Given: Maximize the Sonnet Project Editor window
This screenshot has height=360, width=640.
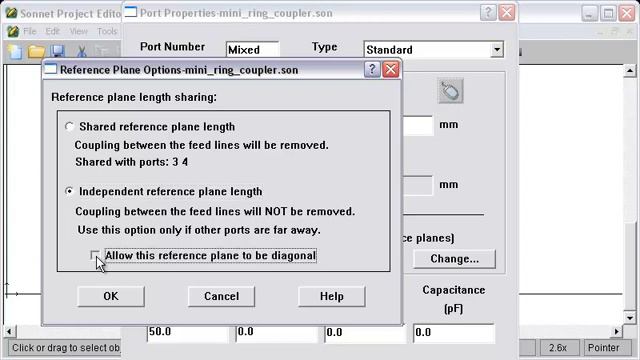Looking at the screenshot, I should tap(608, 13).
